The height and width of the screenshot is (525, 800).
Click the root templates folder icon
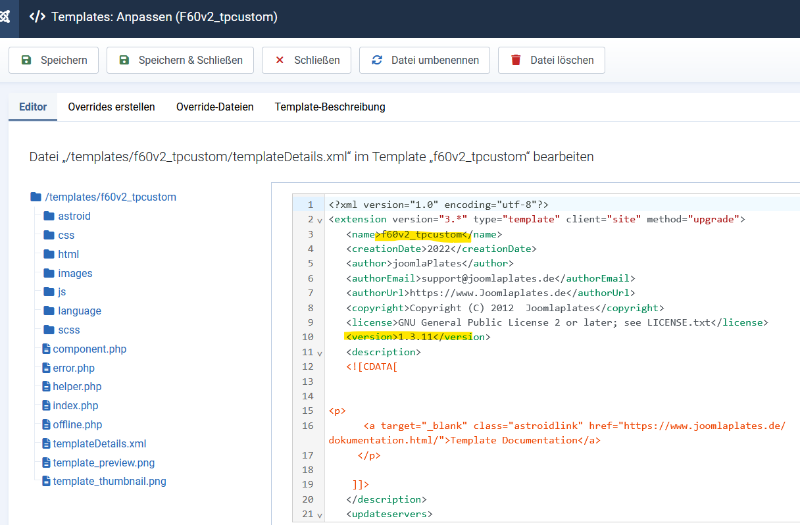coord(36,196)
